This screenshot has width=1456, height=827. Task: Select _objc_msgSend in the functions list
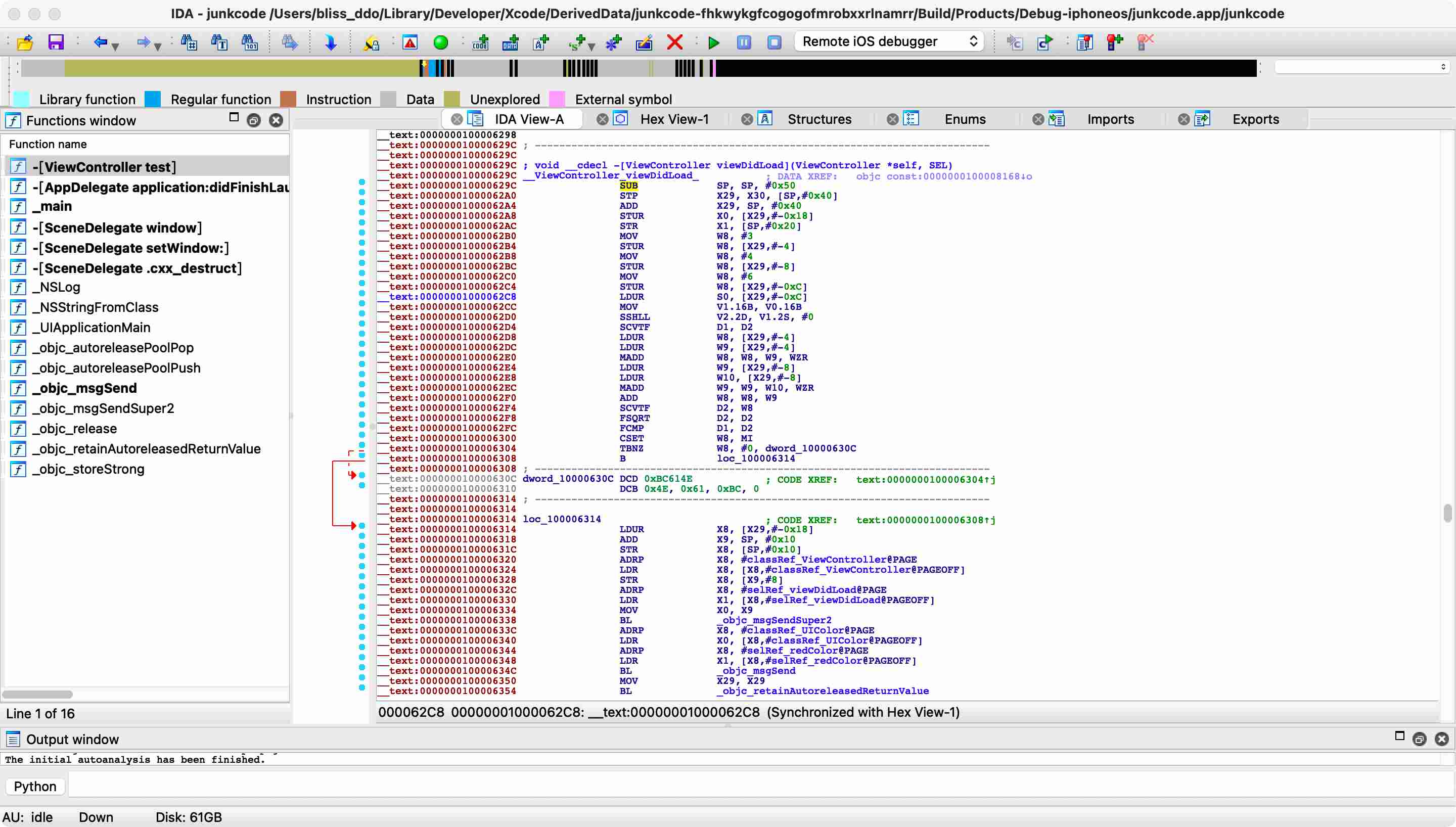(84, 388)
